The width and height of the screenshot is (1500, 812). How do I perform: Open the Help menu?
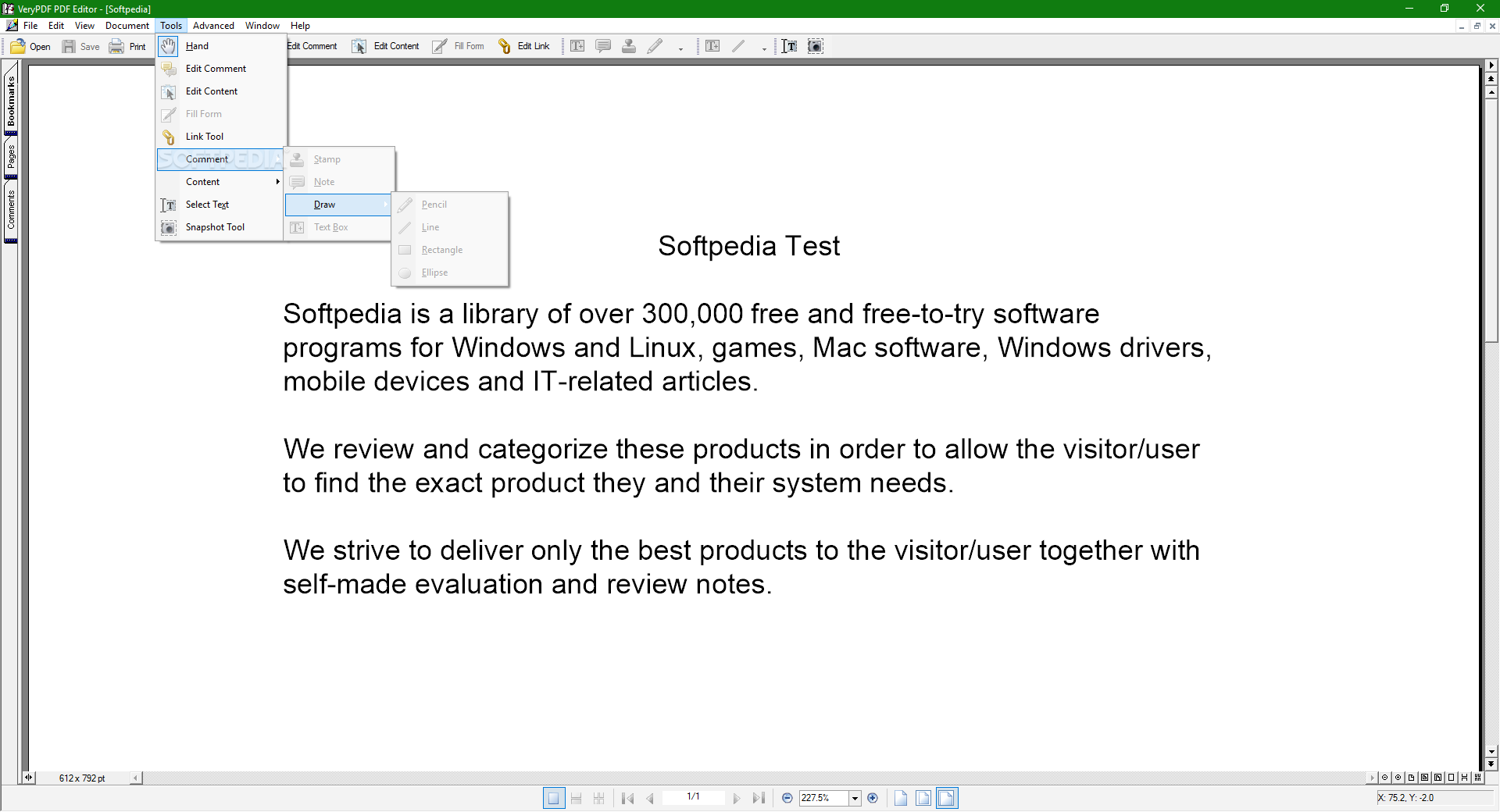(x=300, y=26)
